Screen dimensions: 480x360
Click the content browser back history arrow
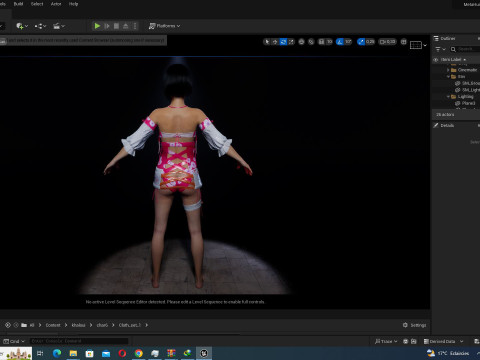point(8,325)
